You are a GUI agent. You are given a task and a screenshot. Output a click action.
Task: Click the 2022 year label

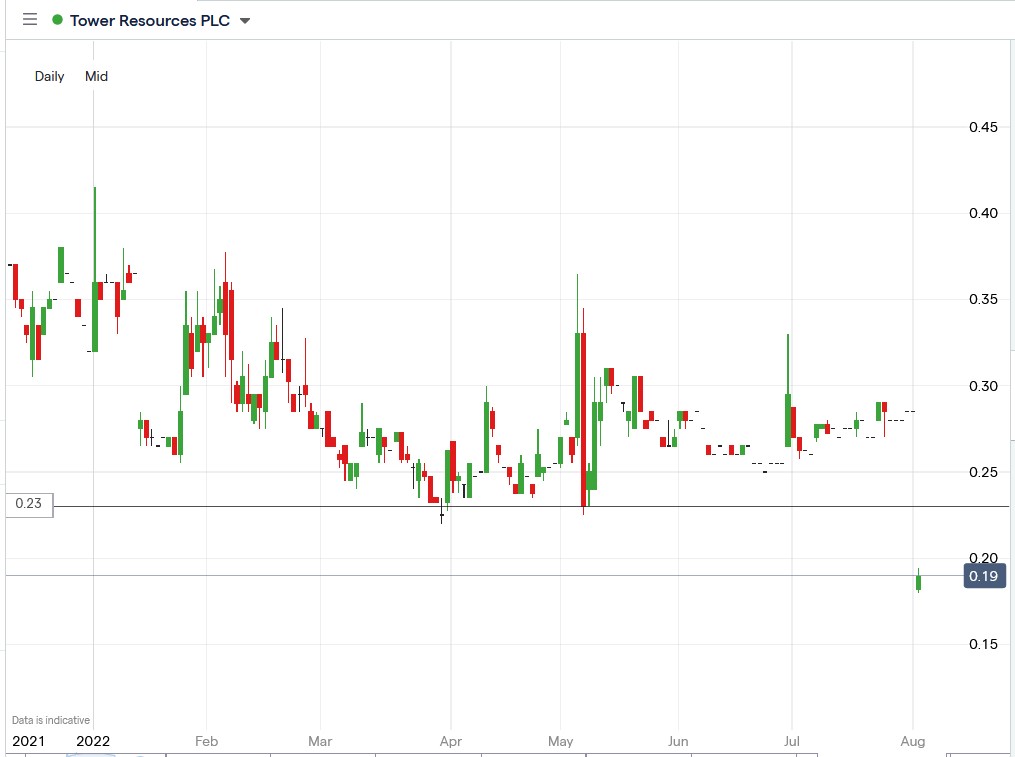coord(92,741)
